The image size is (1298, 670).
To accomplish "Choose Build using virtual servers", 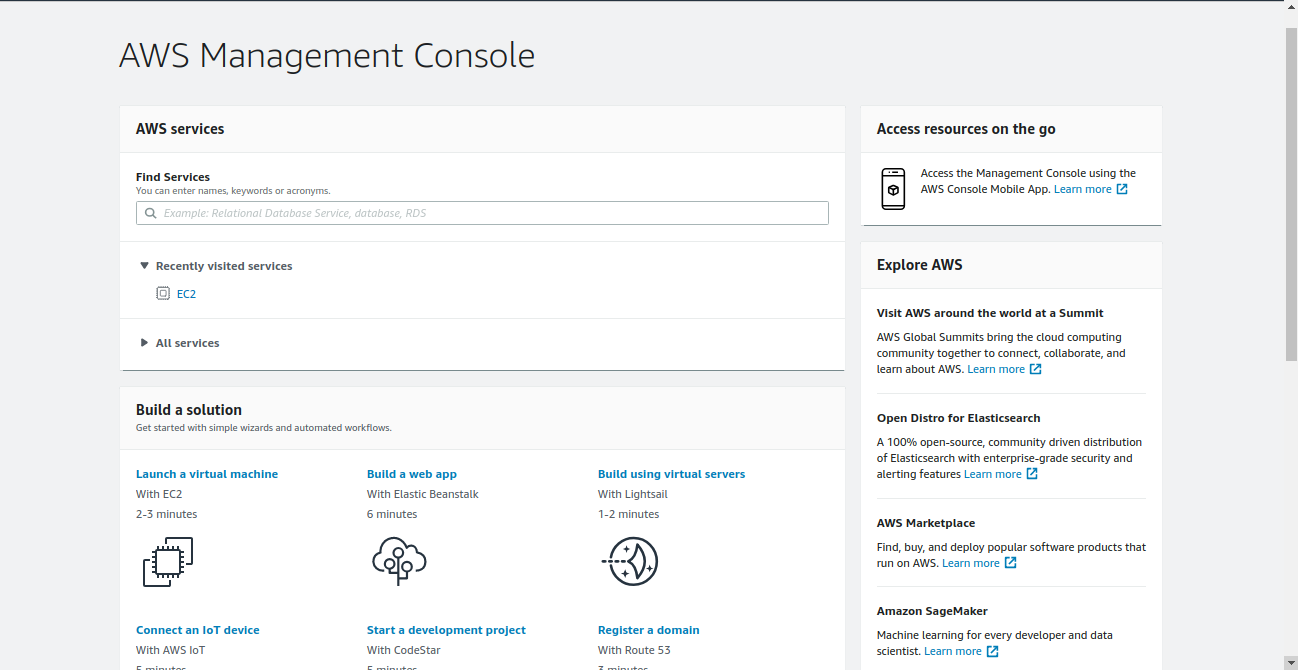I will pyautogui.click(x=671, y=474).
